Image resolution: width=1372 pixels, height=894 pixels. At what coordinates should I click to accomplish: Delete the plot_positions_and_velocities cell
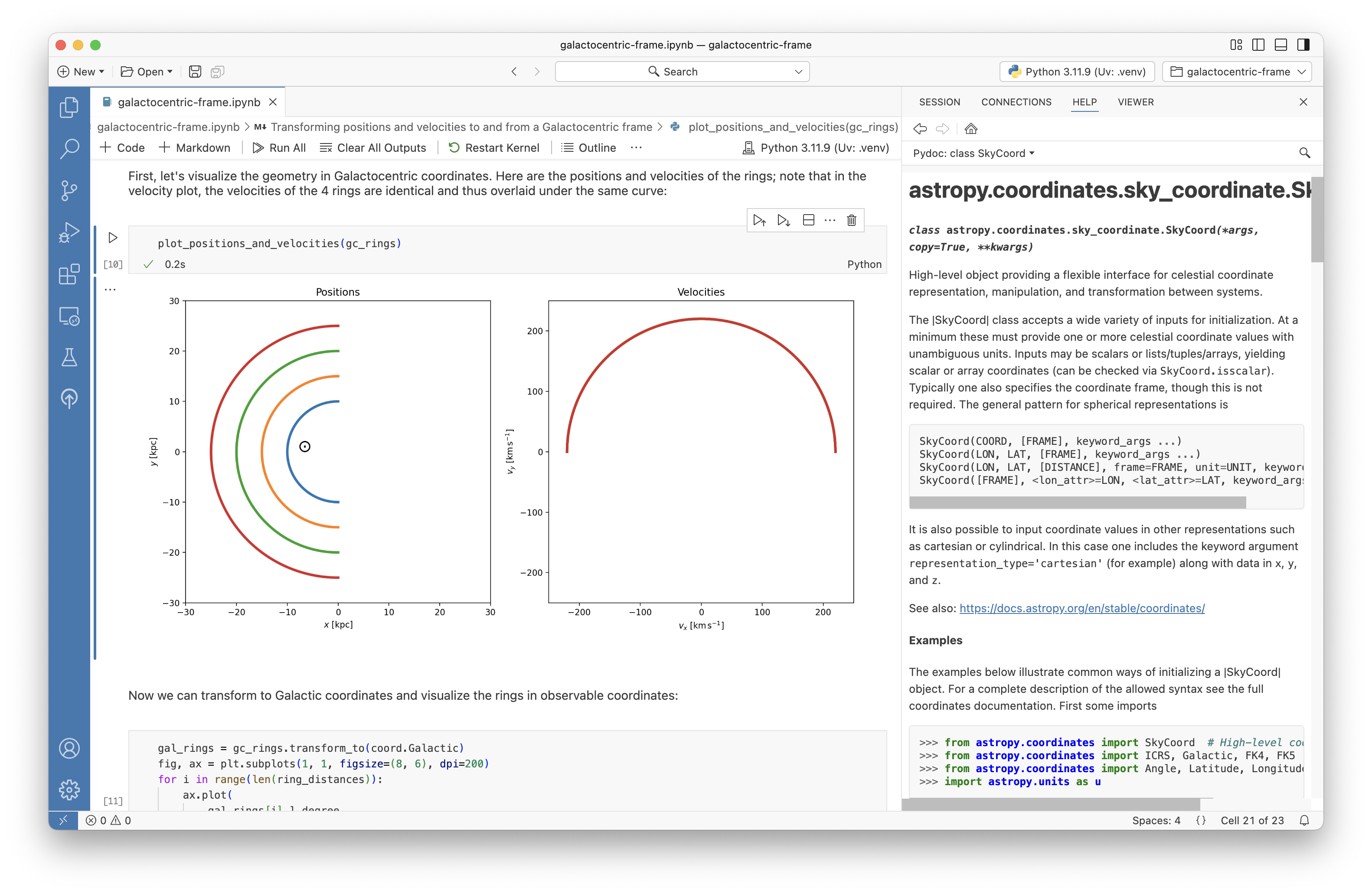pyautogui.click(x=852, y=220)
